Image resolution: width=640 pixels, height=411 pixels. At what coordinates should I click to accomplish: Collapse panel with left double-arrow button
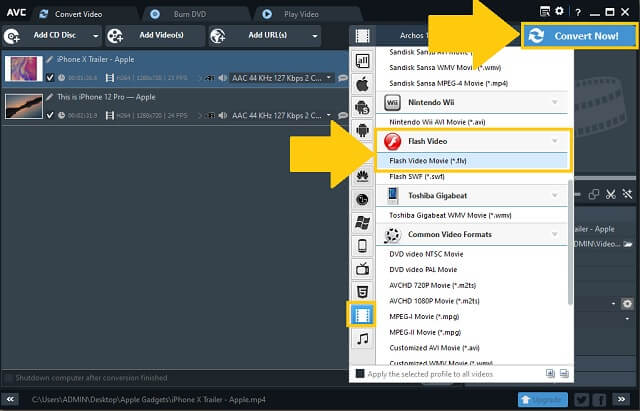tap(10, 399)
